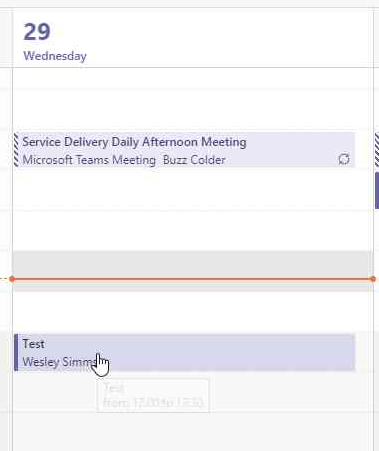The width and height of the screenshot is (379, 451).
Task: Click the red current-time indicator line
Action: click(x=192, y=279)
